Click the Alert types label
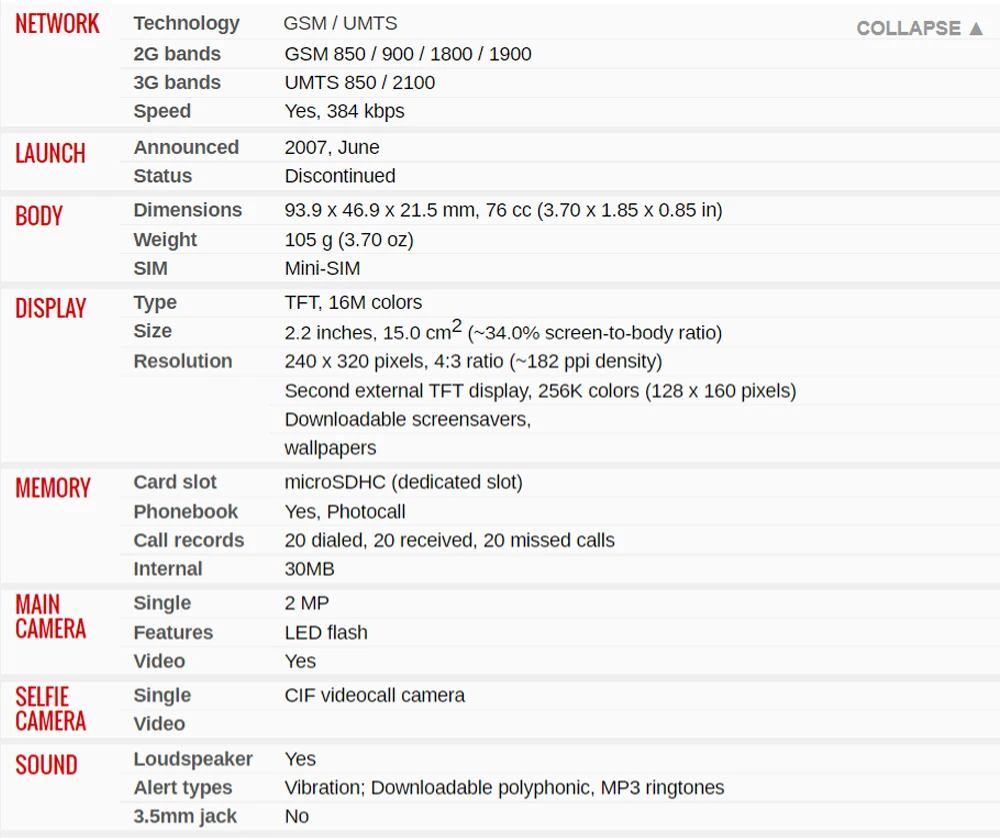Viewport: 1000px width, 838px height. [x=182, y=788]
